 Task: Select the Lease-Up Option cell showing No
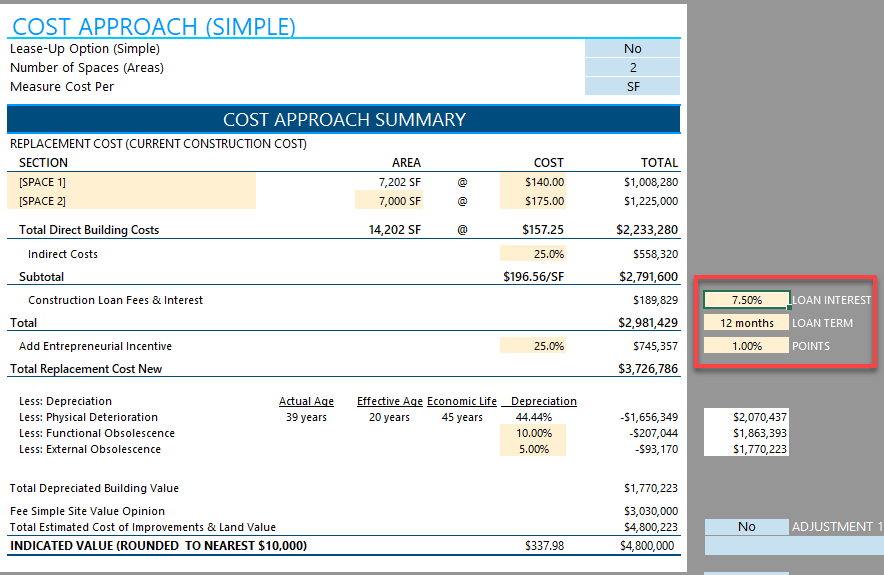coord(632,48)
